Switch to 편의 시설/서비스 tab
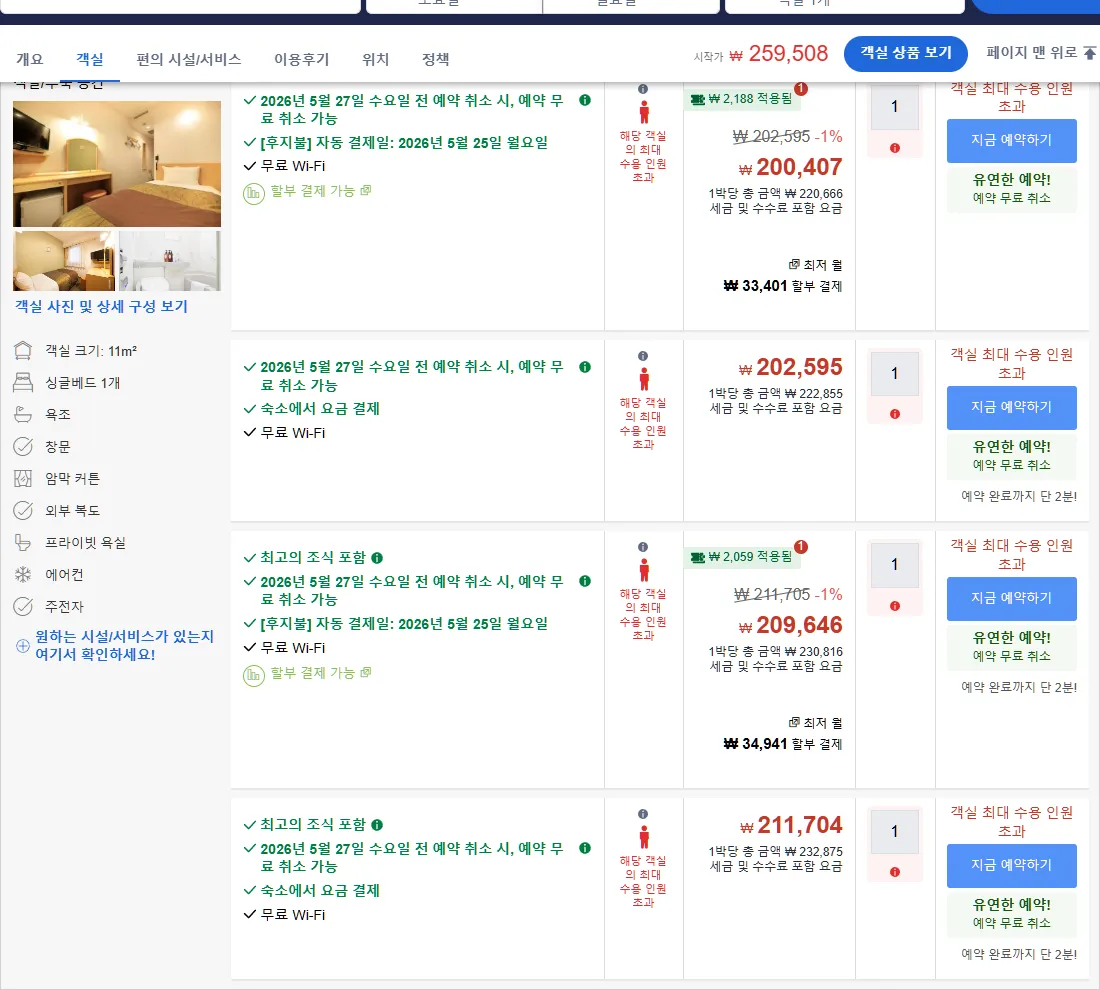Screen dimensions: 1100x990 pos(189,60)
